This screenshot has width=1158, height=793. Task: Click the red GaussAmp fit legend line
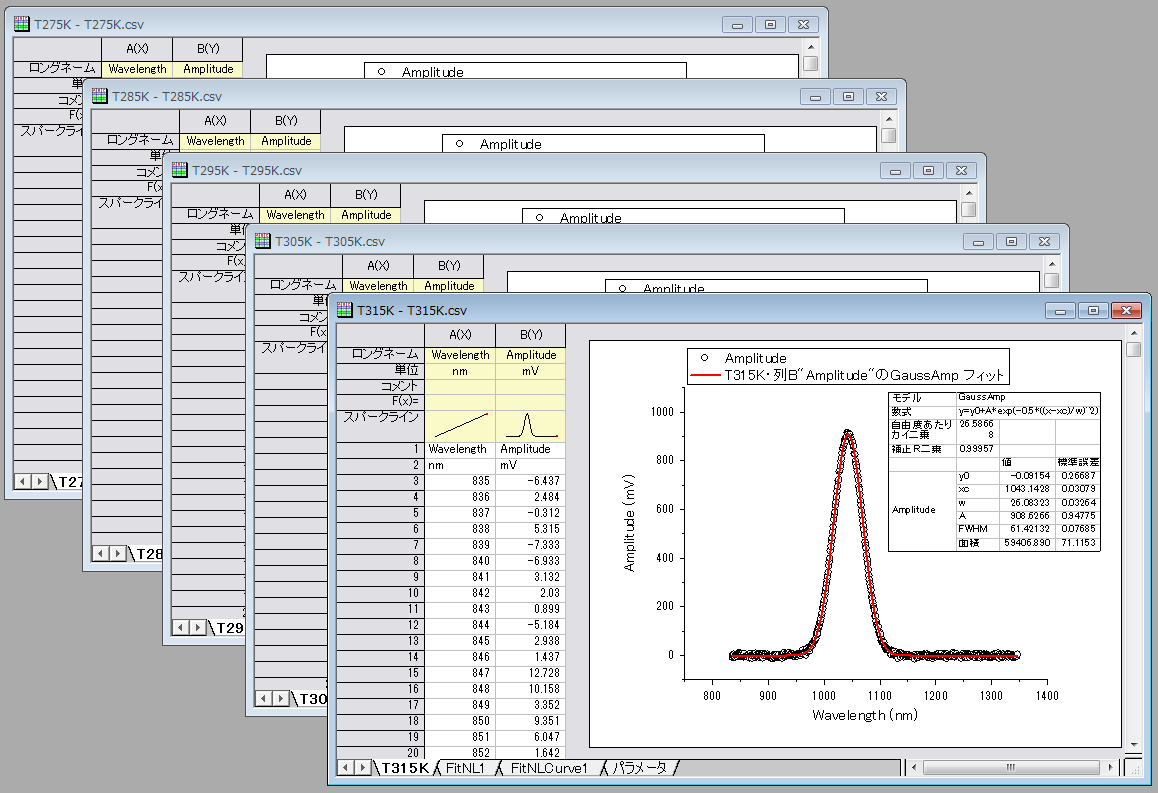(705, 376)
